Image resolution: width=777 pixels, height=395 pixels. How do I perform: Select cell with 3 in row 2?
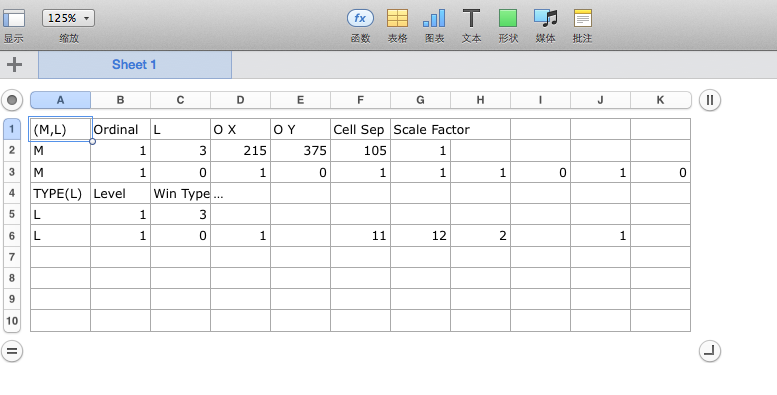180,150
